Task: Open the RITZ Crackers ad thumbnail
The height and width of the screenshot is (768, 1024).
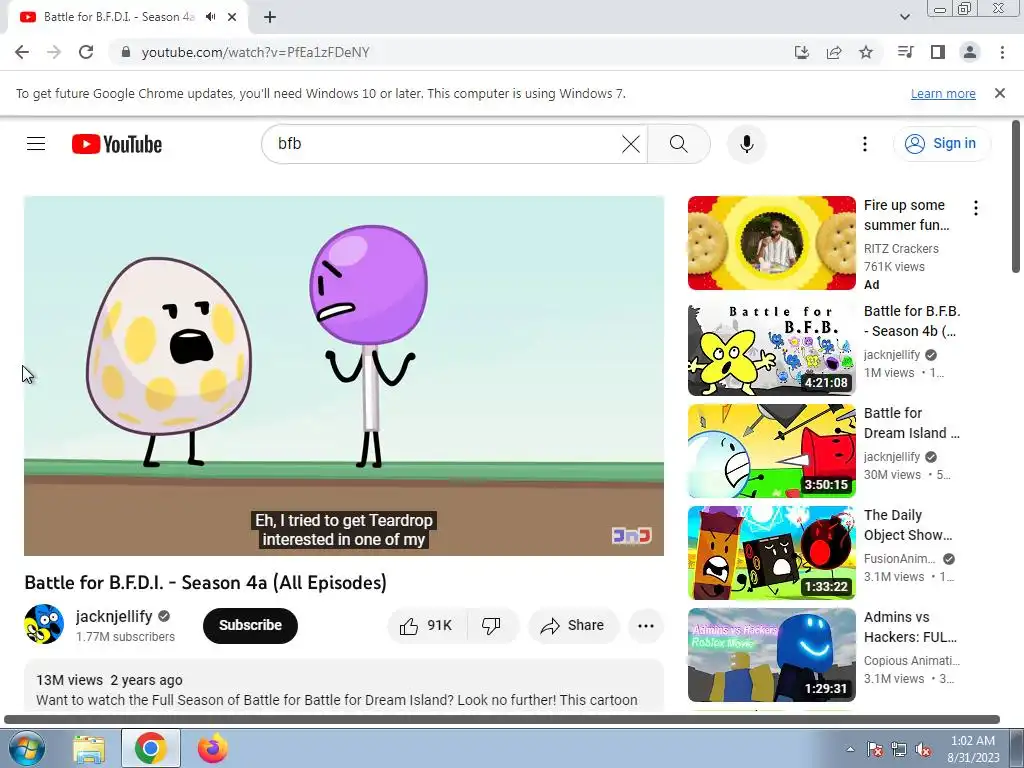Action: pos(771,243)
